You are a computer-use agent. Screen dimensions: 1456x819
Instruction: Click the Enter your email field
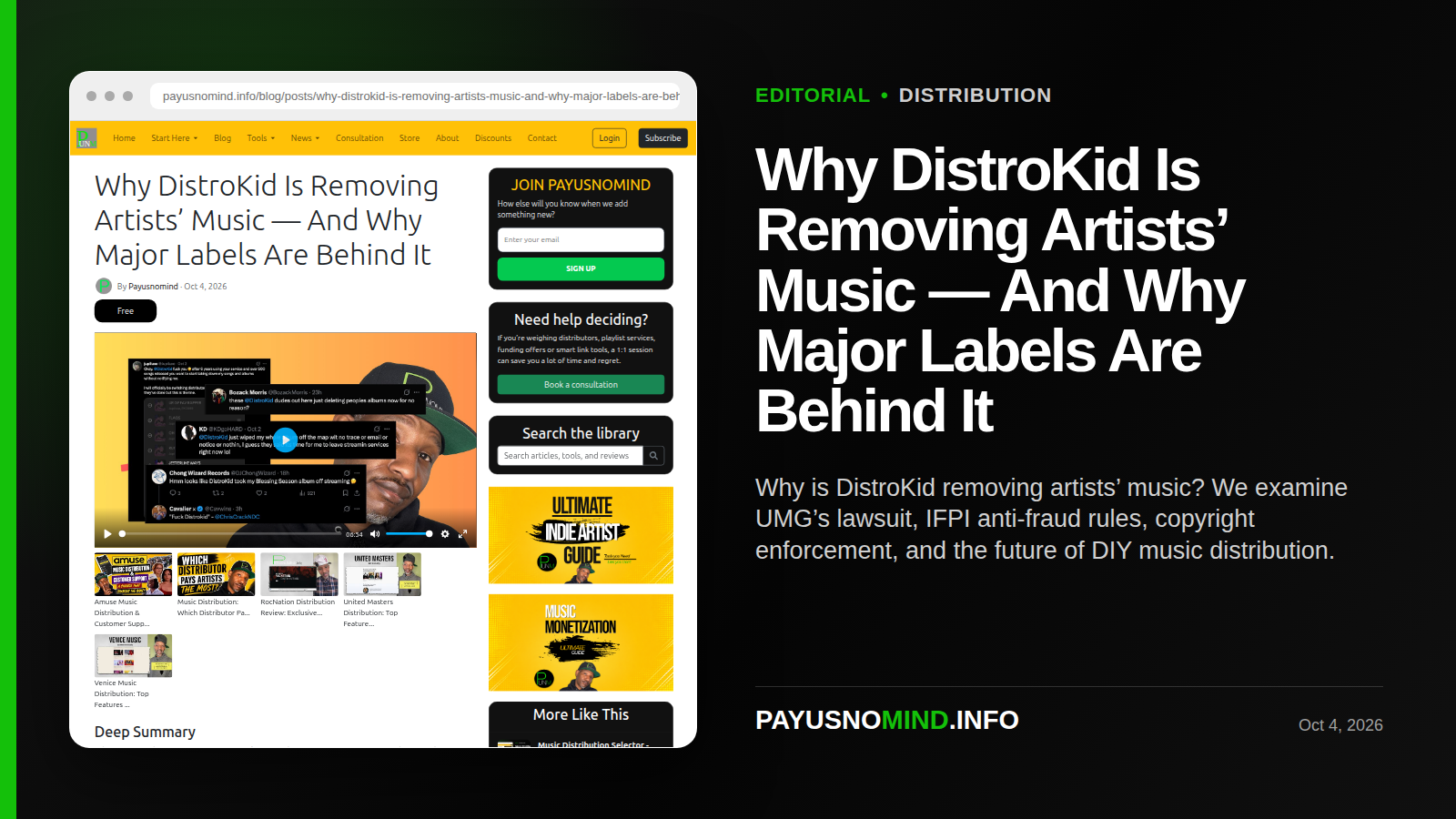581,240
